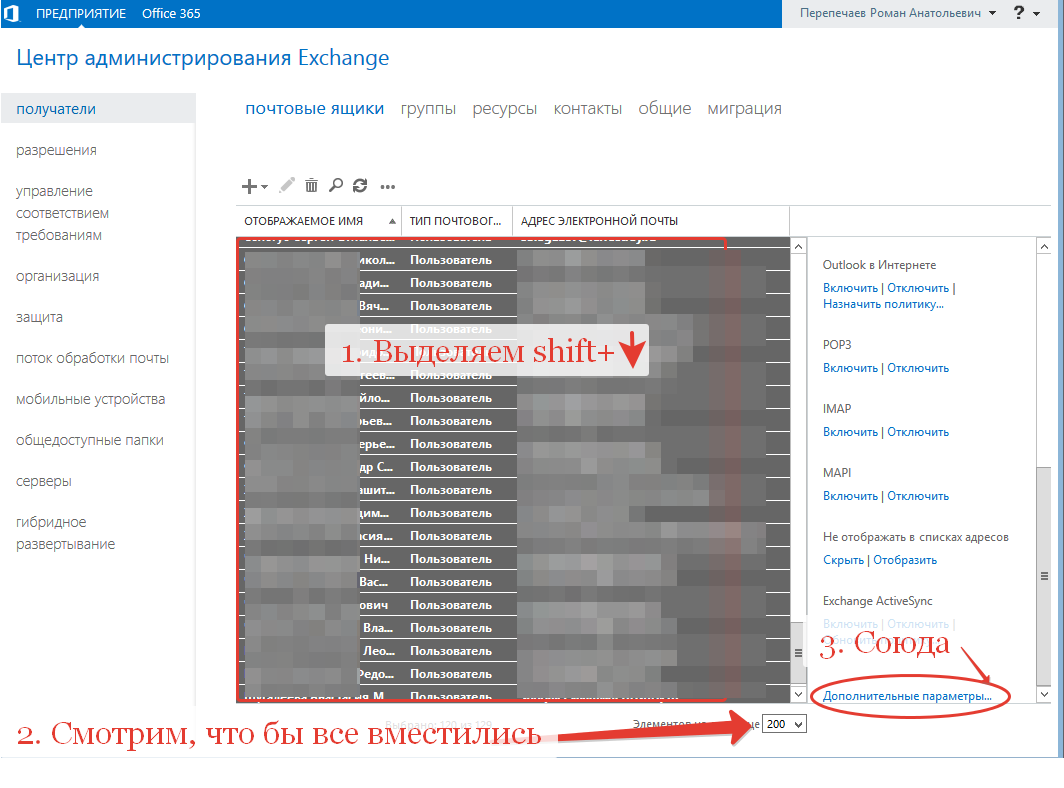Viewport: 1064px width, 788px height.
Task: Click the magnifier search icon
Action: click(x=336, y=185)
